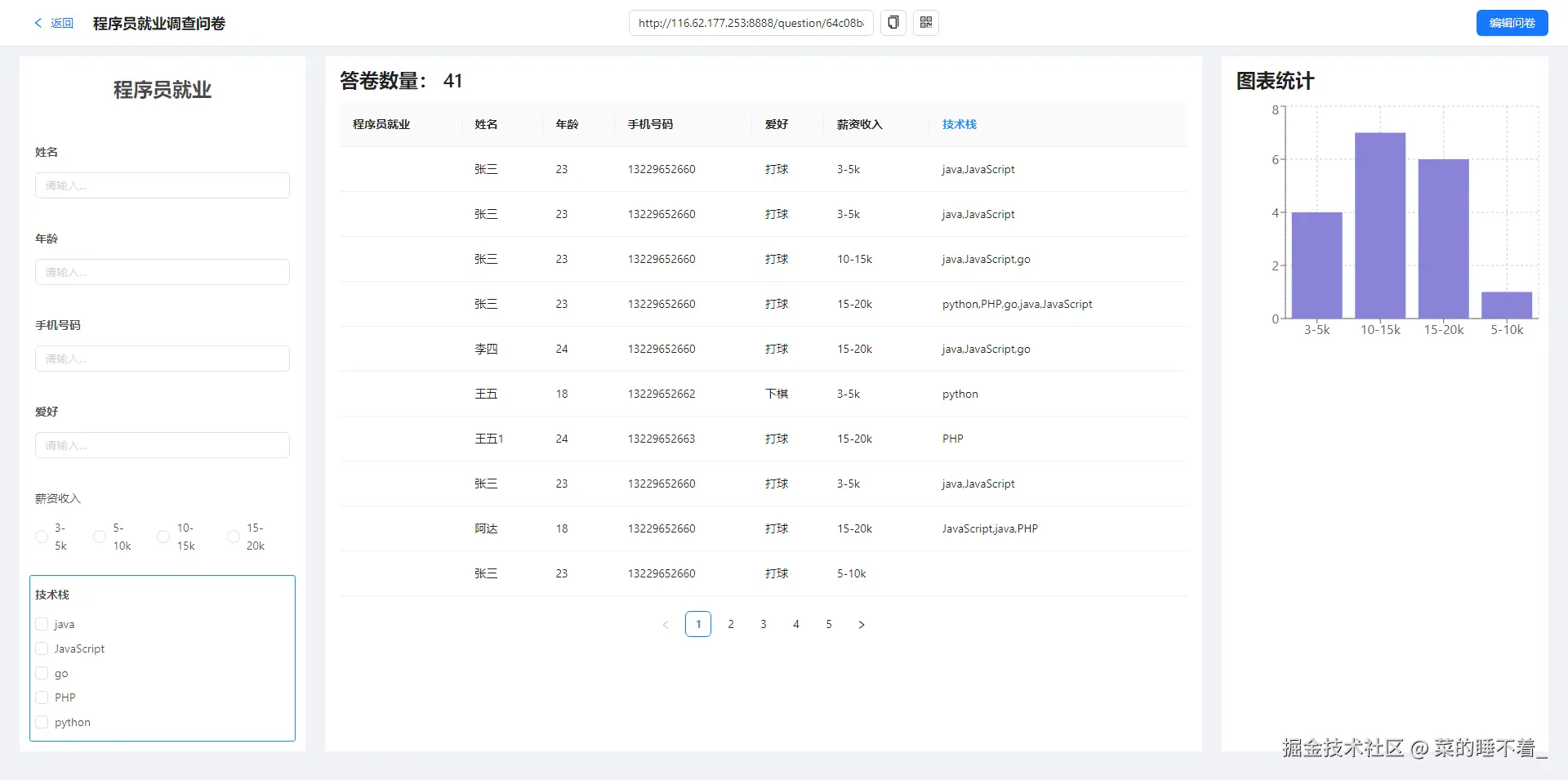
Task: Open results page 4
Action: pyautogui.click(x=796, y=624)
